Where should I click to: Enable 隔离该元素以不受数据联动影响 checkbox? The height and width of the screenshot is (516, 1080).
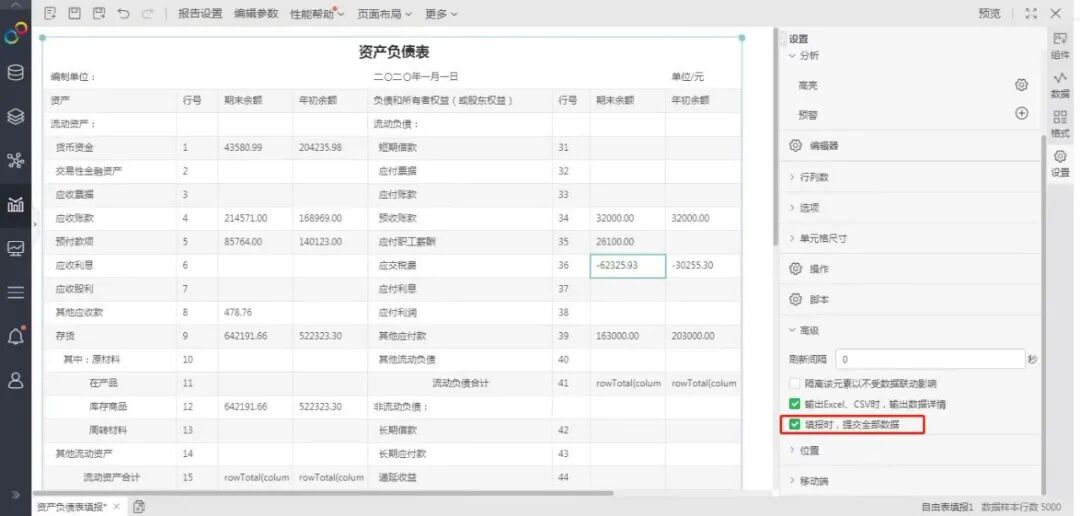[x=795, y=383]
